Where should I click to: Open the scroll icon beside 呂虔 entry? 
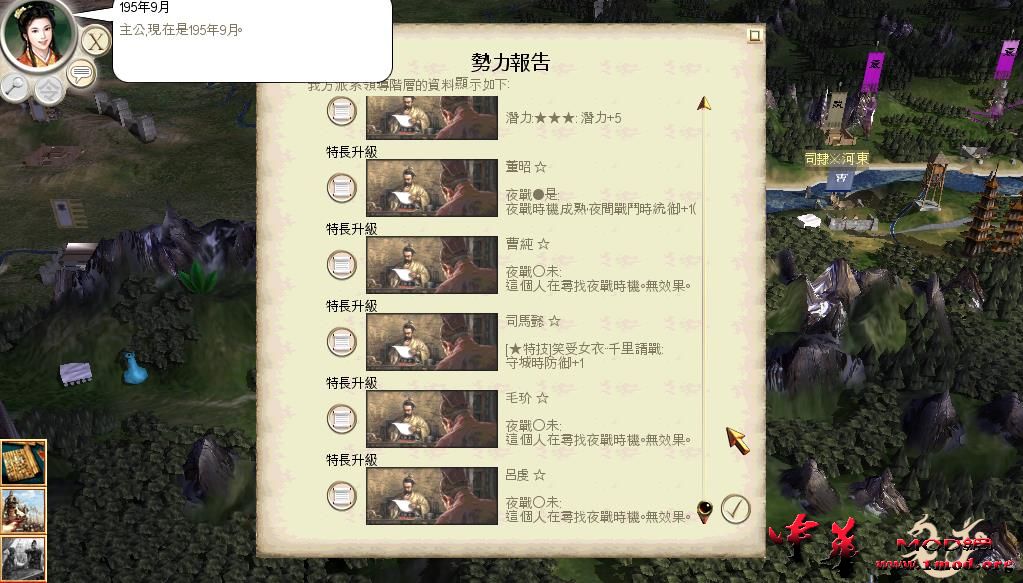pos(341,496)
